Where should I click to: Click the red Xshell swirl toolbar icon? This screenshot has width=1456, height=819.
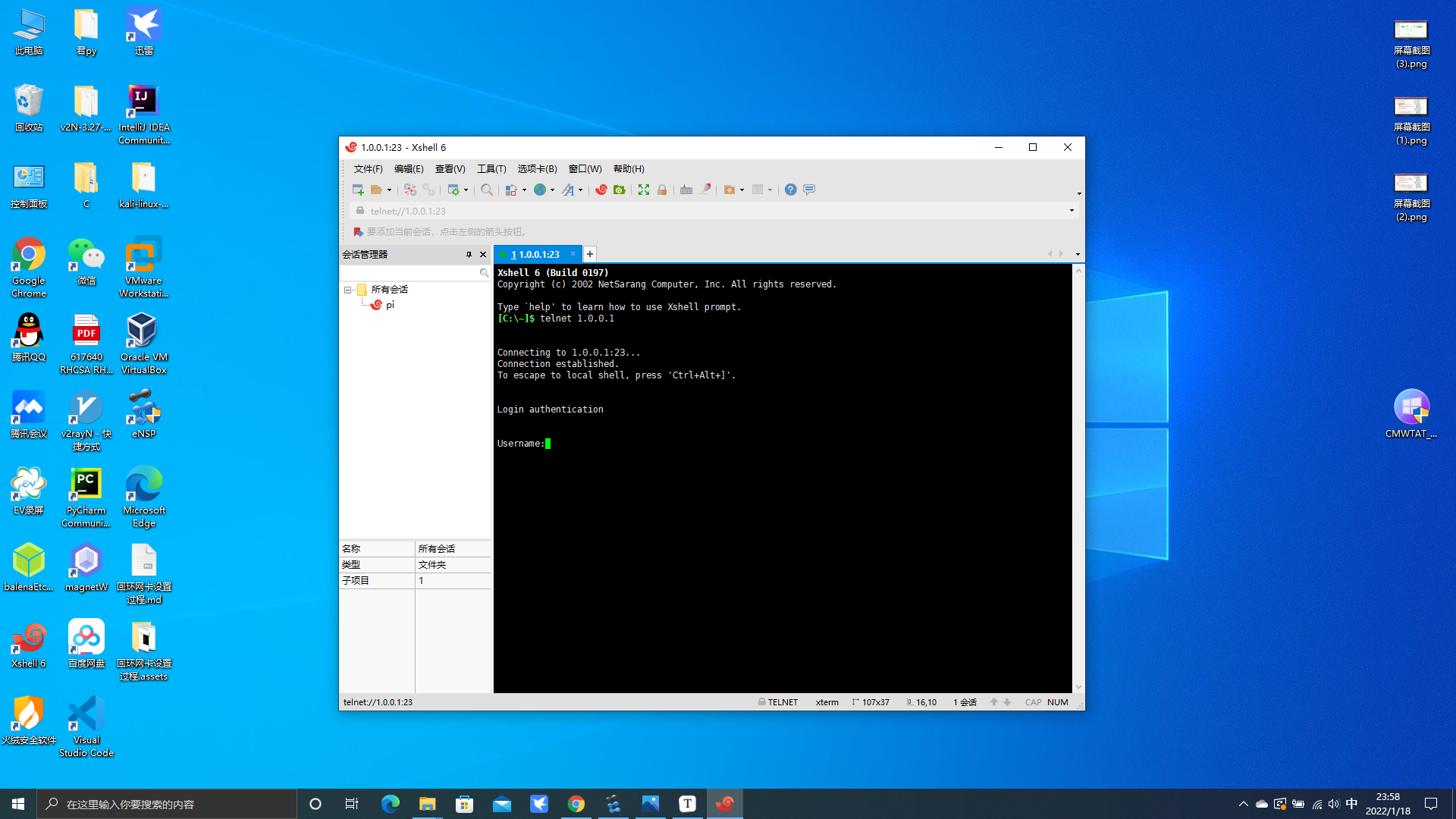(x=601, y=190)
